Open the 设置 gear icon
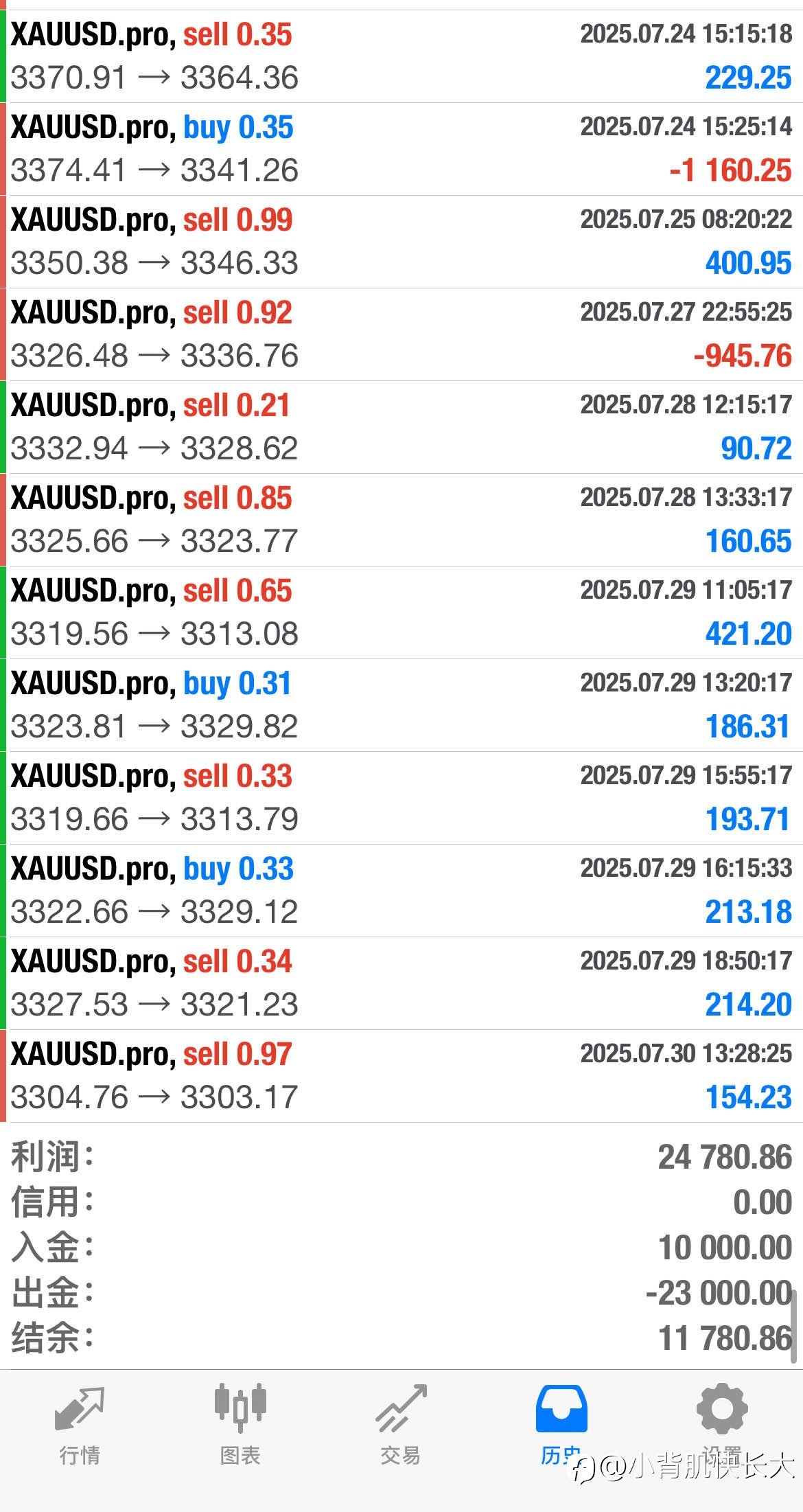The image size is (803, 1512). click(722, 1409)
